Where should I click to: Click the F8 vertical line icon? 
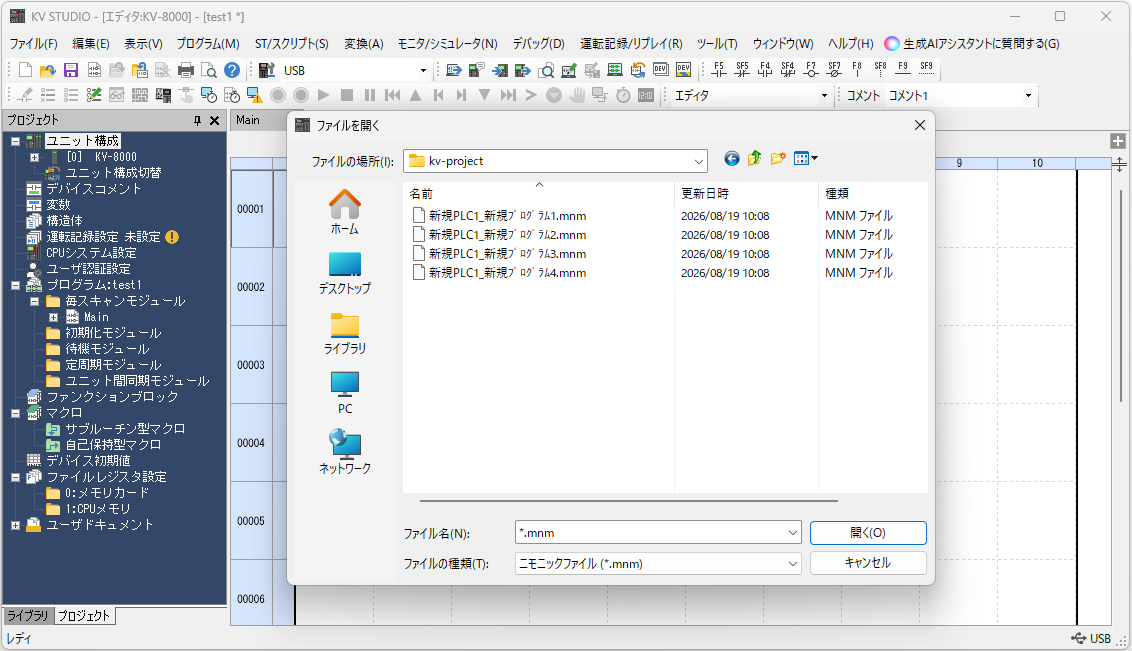[x=857, y=69]
